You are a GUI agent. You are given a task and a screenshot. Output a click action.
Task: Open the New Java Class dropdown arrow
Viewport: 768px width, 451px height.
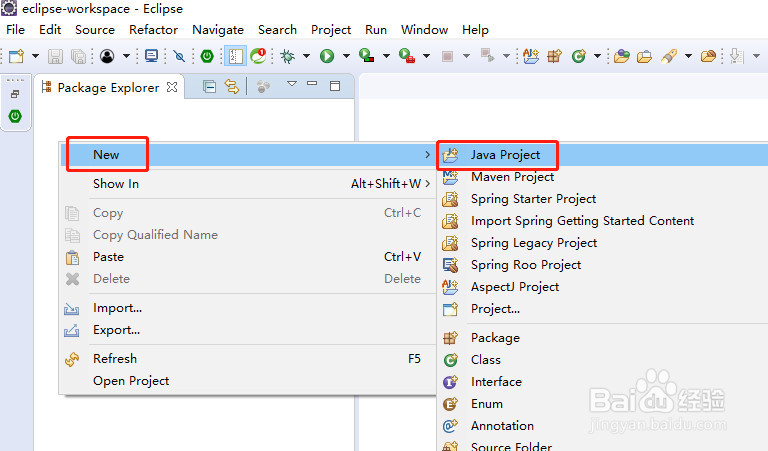(597, 56)
